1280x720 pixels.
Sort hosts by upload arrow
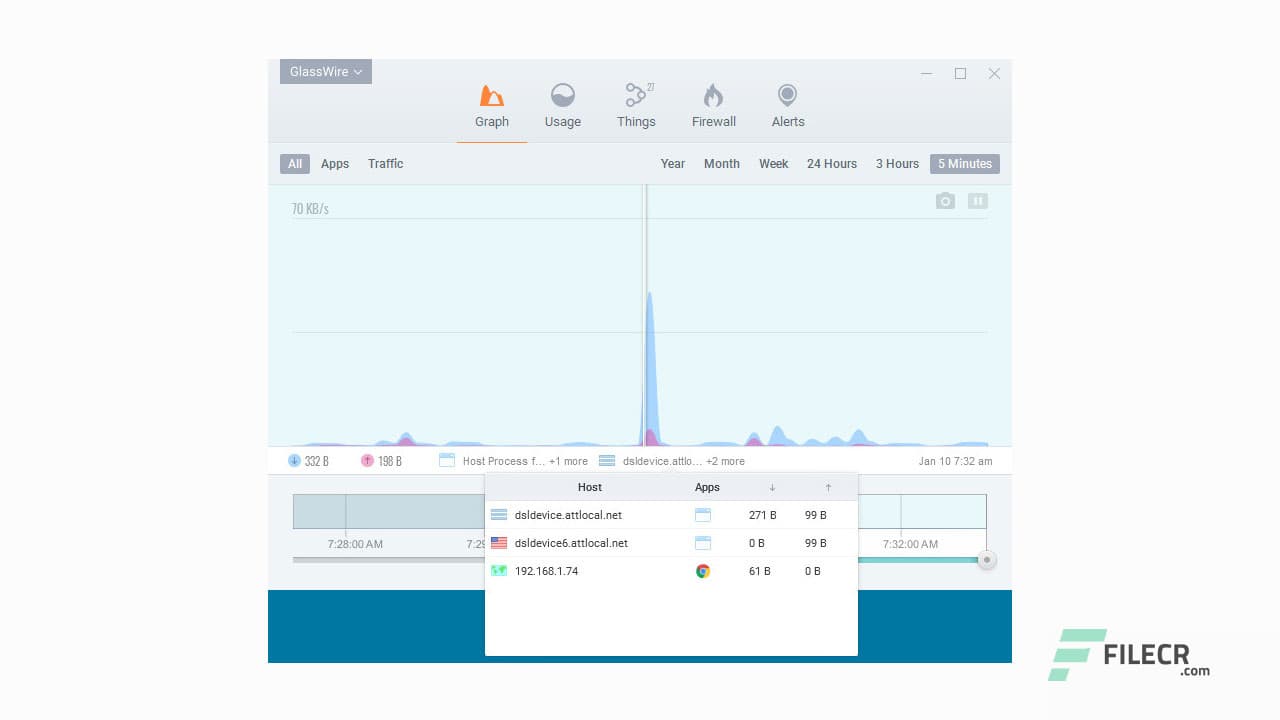(x=828, y=487)
